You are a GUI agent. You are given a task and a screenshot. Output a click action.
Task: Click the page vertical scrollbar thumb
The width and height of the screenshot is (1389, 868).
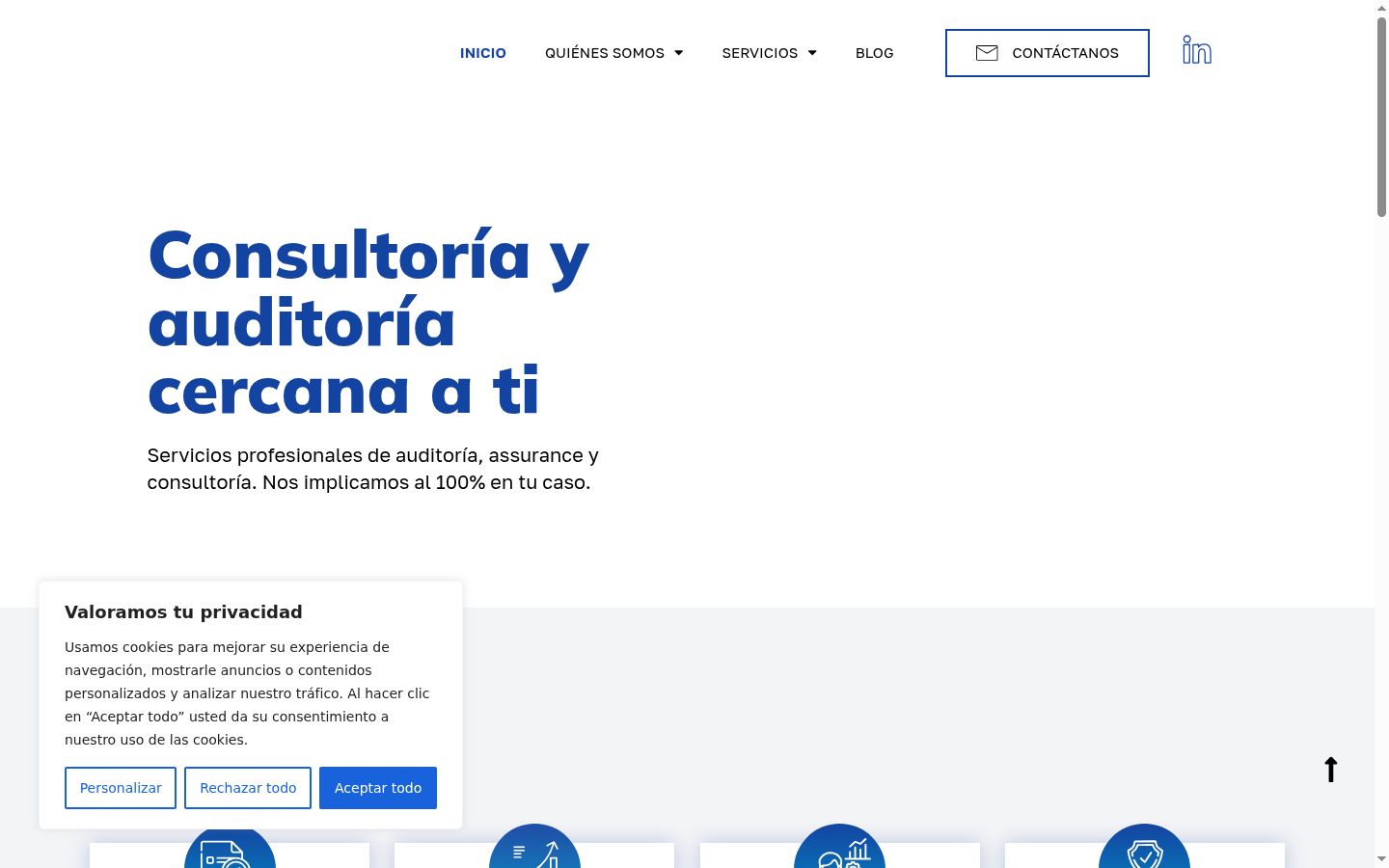click(x=1381, y=116)
